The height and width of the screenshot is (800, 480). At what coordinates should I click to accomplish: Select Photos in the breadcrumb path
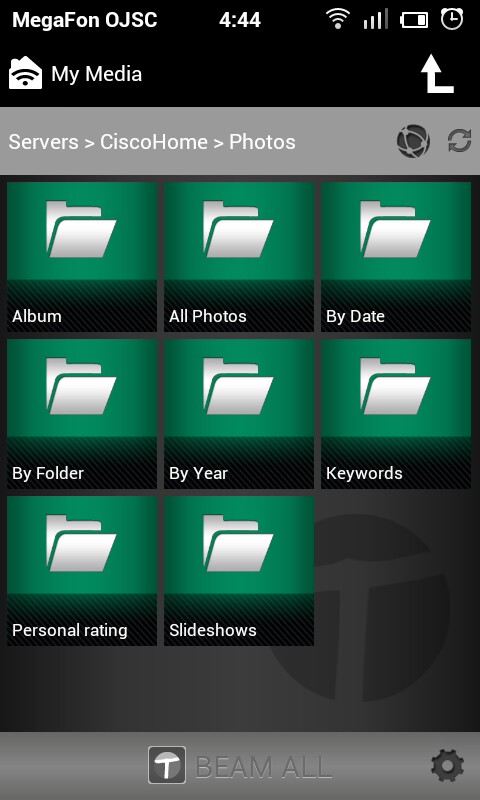point(262,142)
